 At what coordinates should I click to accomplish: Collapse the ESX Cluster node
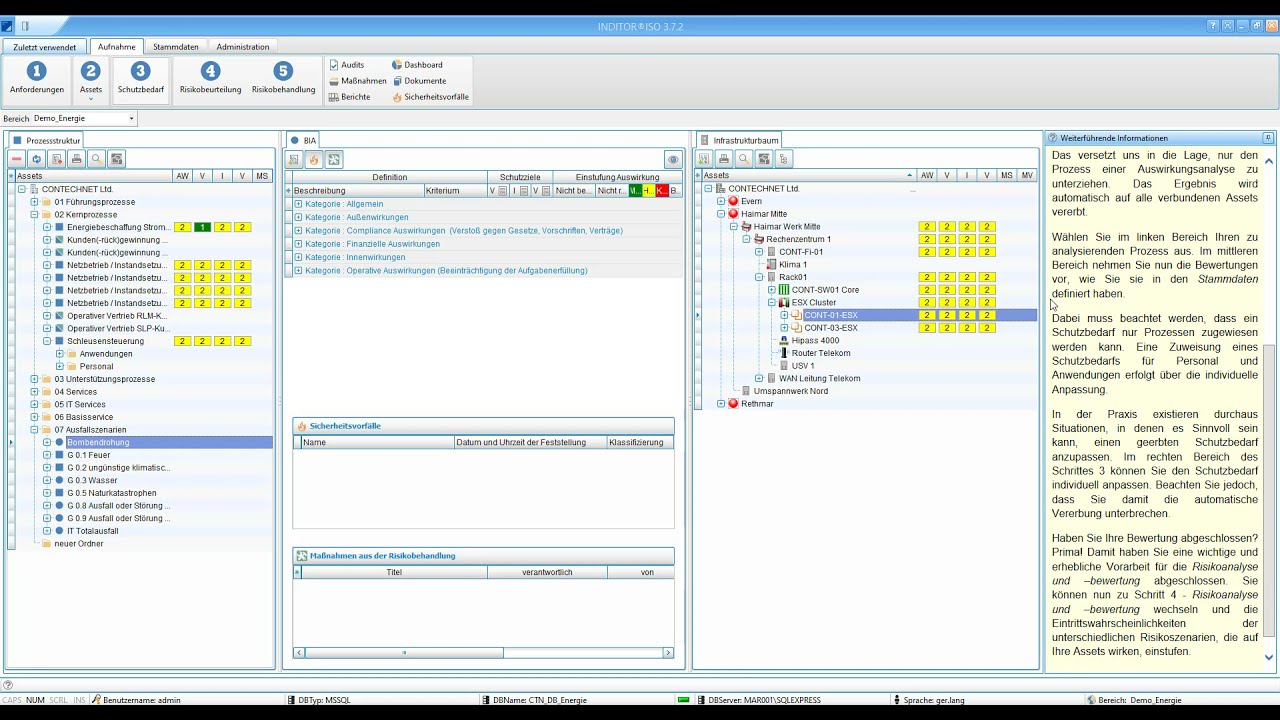772,302
